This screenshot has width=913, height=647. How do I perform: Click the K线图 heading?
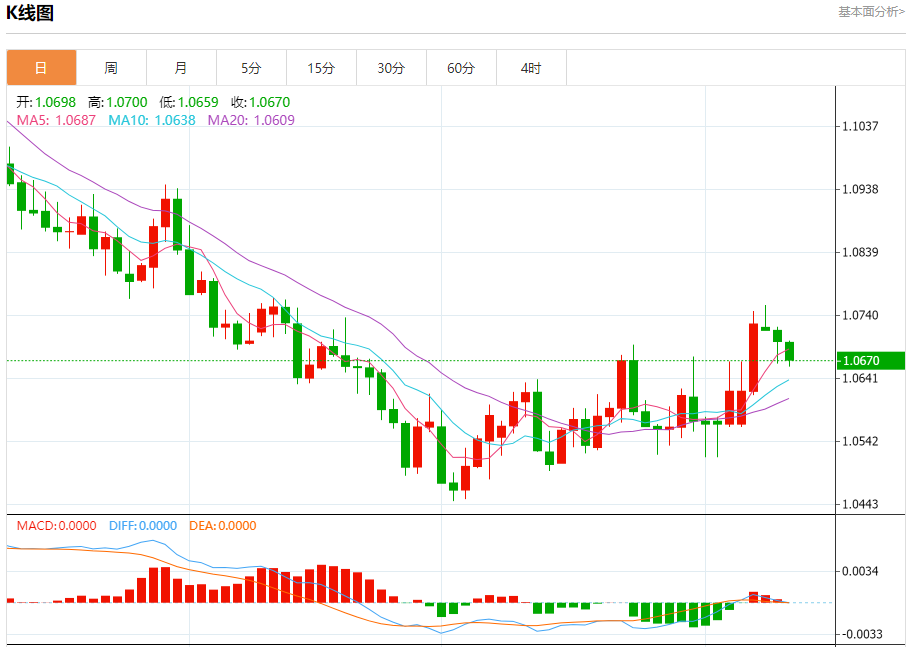(30, 12)
